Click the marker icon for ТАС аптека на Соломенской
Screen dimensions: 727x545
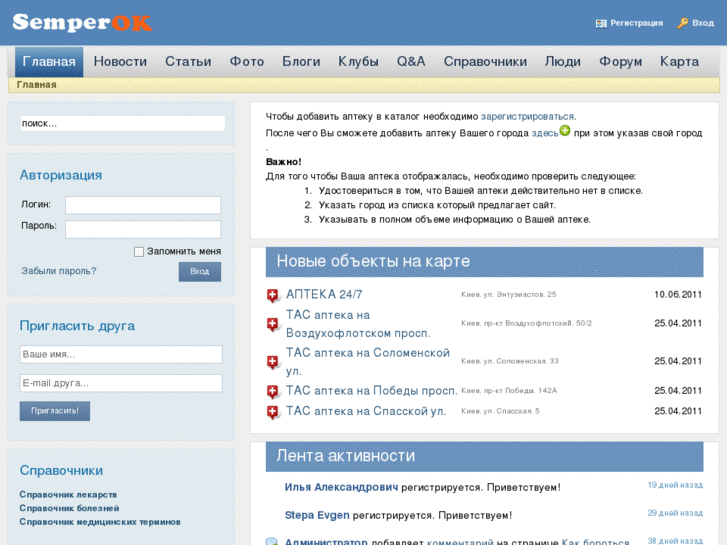coord(273,362)
